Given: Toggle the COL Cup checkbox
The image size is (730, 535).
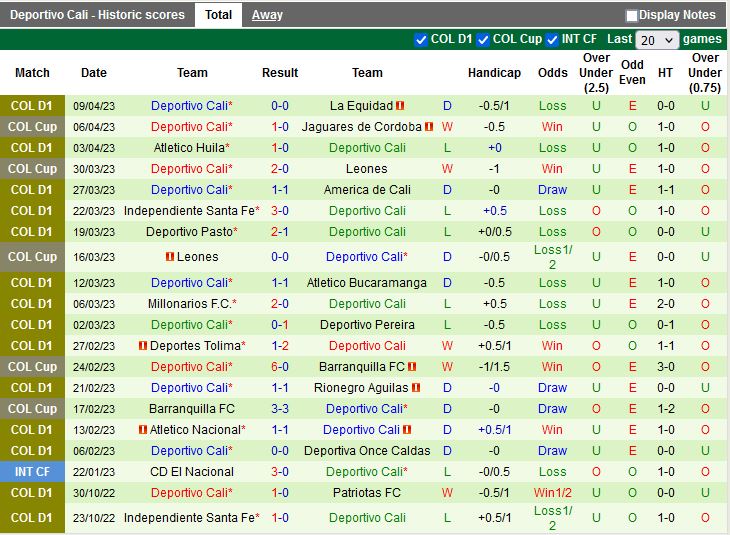Looking at the screenshot, I should (x=483, y=40).
